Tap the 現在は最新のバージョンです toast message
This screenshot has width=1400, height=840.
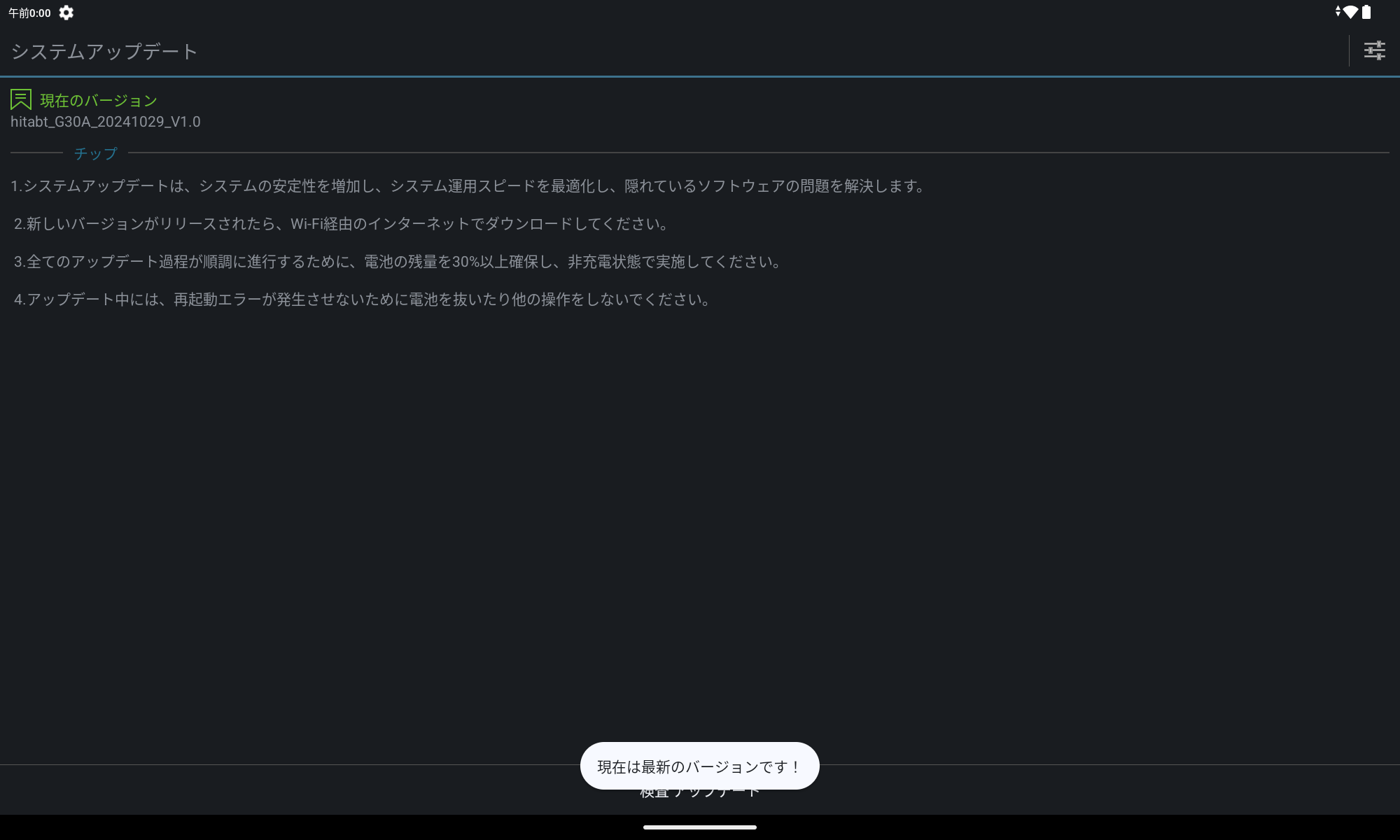699,766
